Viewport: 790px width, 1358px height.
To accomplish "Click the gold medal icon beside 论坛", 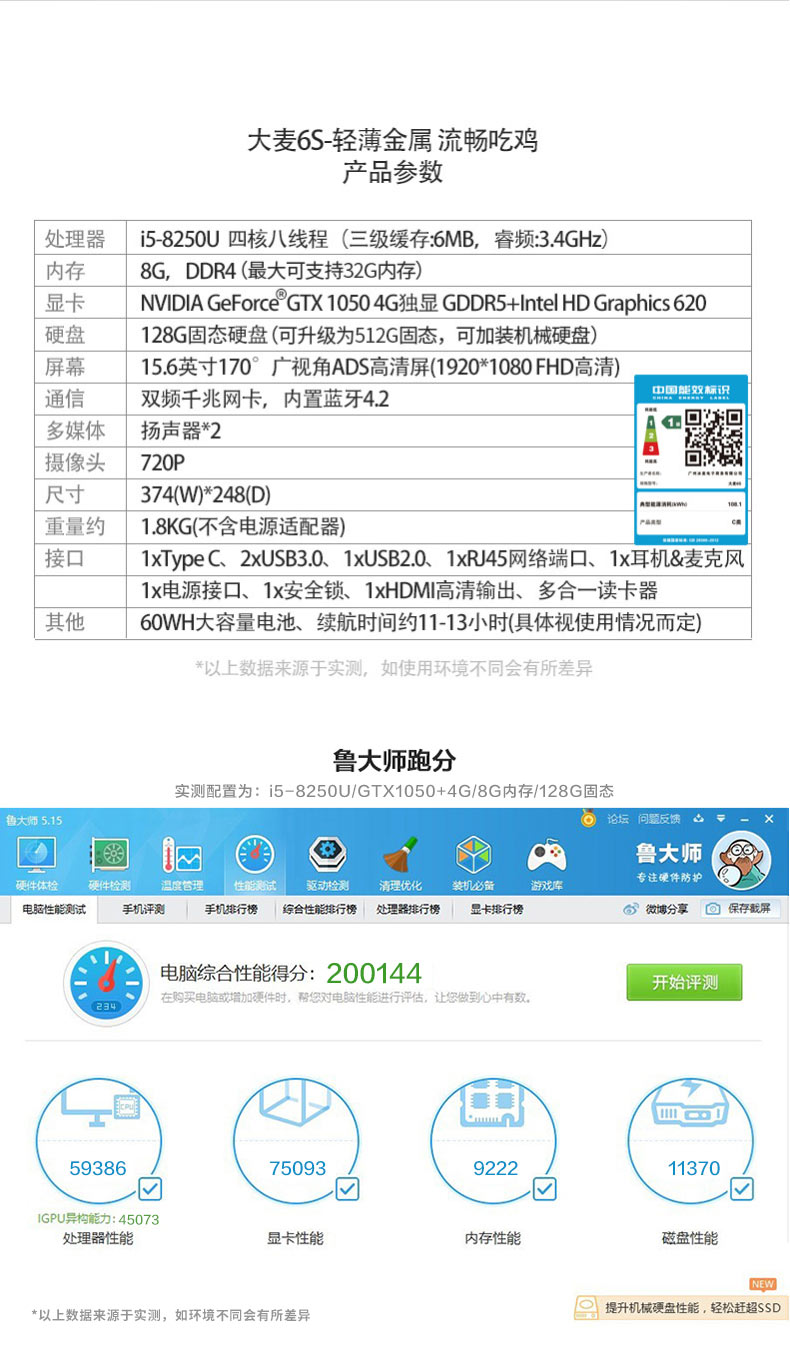I will click(589, 819).
